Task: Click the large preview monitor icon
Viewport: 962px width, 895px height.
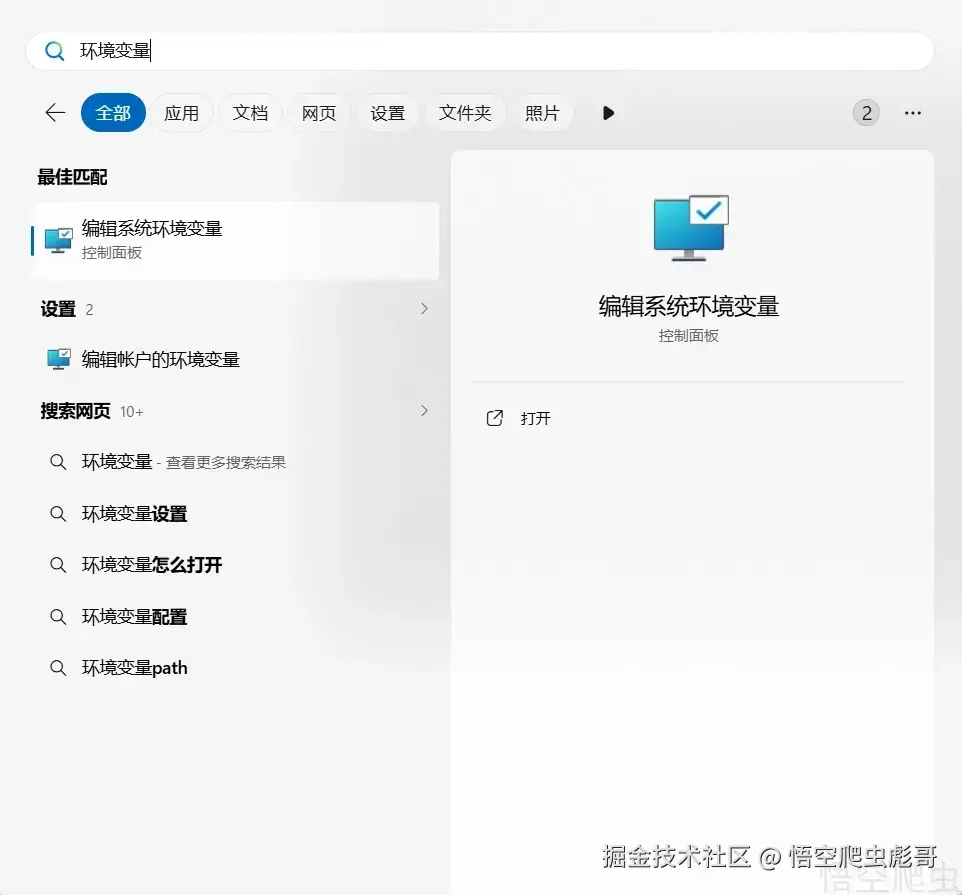Action: [691, 228]
